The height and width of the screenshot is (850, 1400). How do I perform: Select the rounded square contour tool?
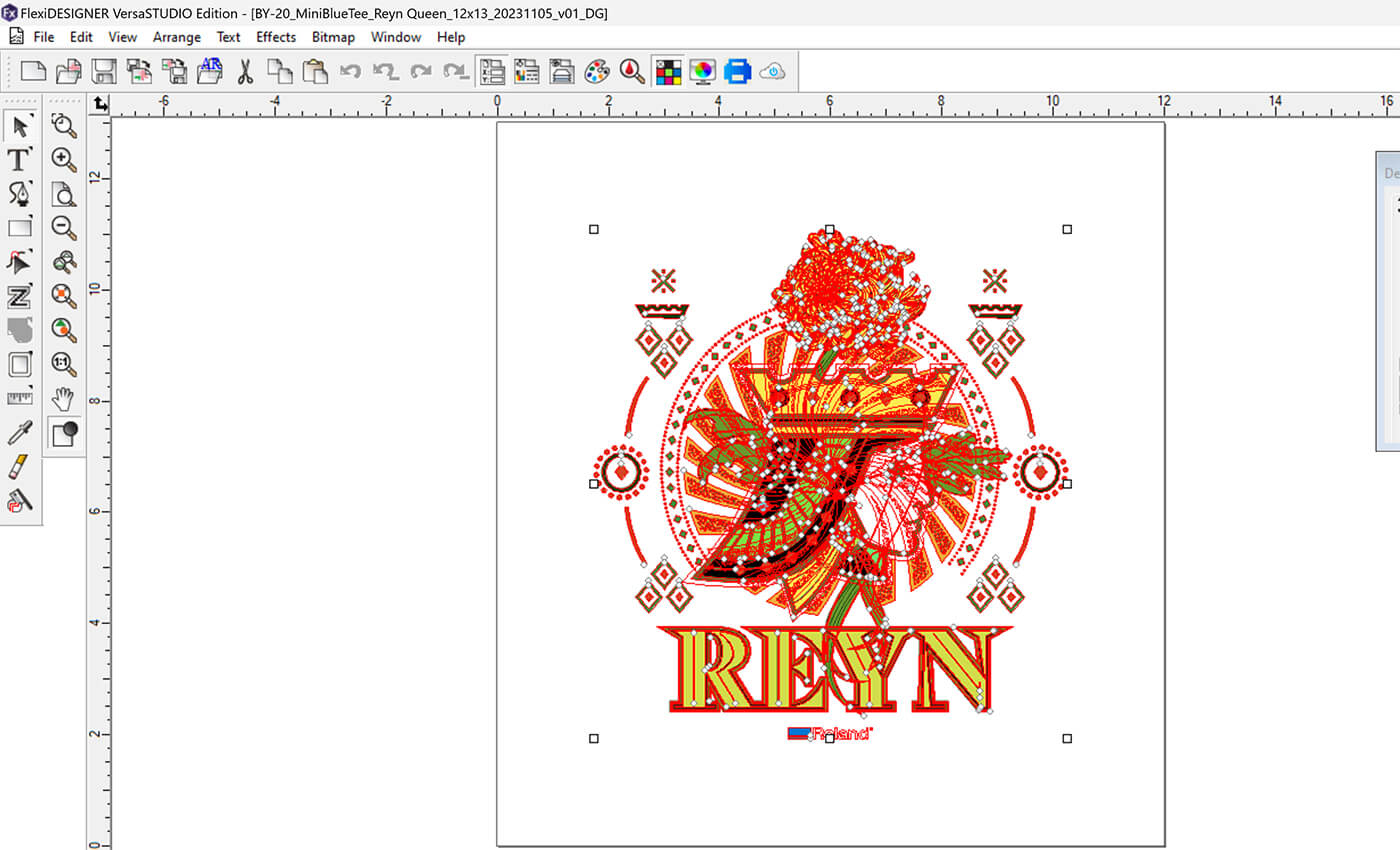[x=20, y=364]
